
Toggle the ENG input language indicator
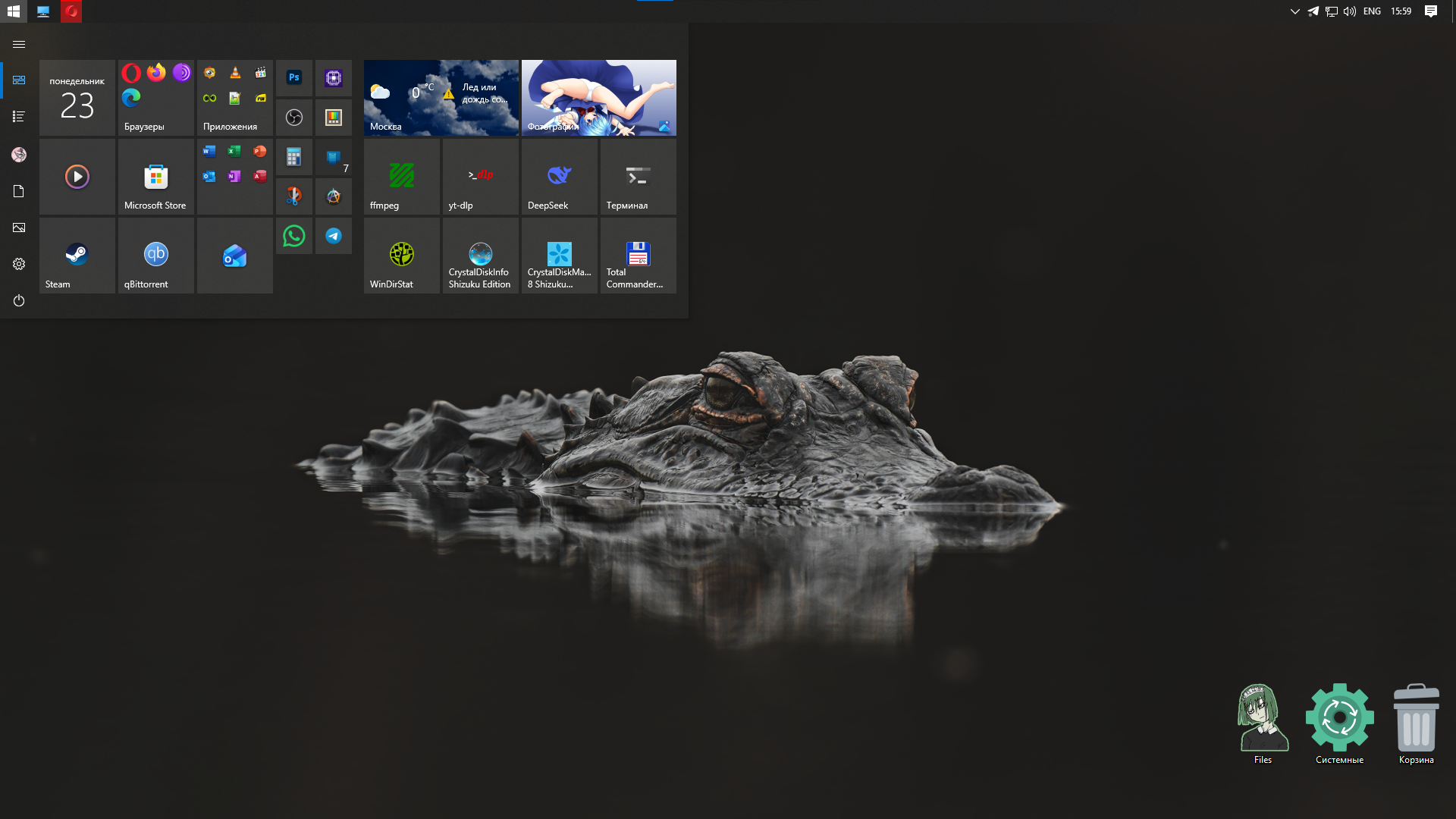tap(1371, 11)
